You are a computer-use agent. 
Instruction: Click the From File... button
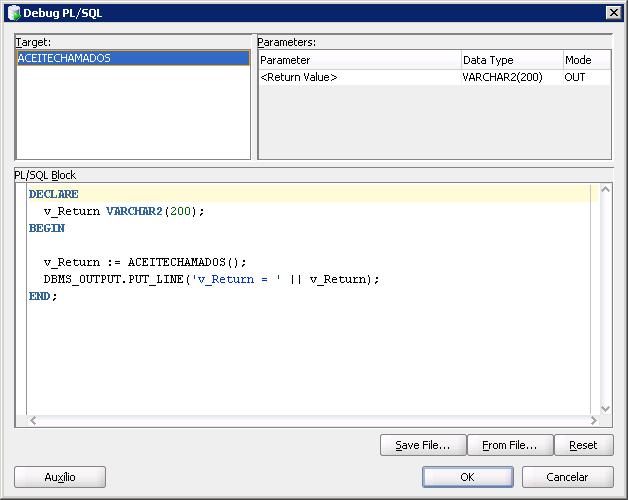coord(510,445)
